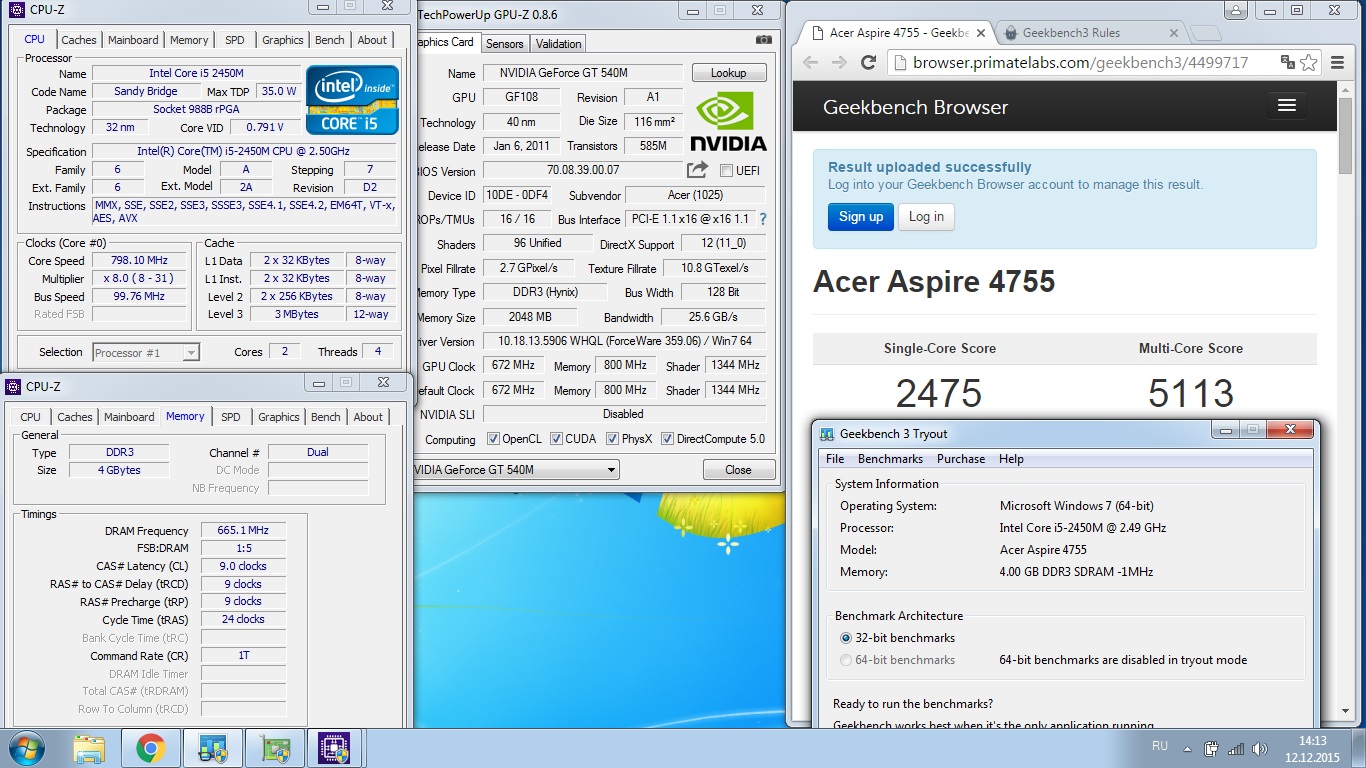The height and width of the screenshot is (768, 1366).
Task: Click the Close button in GPU-Z
Action: 739,470
